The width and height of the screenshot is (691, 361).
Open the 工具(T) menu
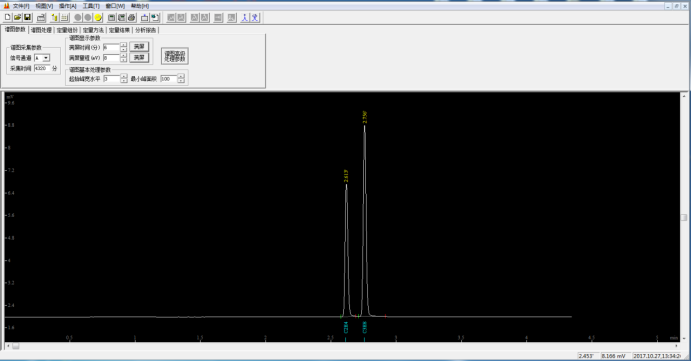point(91,6)
